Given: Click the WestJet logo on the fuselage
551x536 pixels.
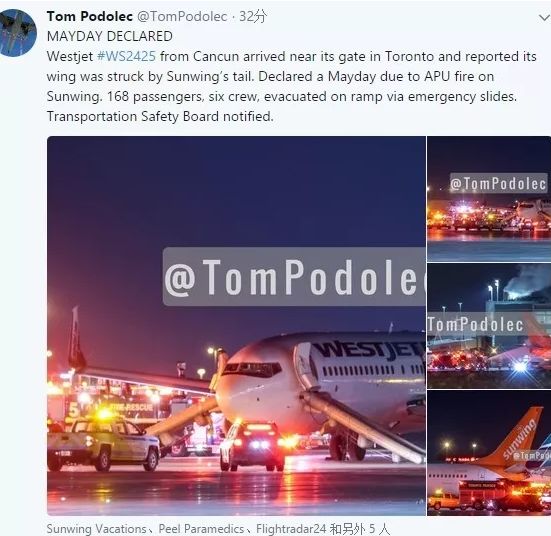Looking at the screenshot, I should tap(369, 349).
